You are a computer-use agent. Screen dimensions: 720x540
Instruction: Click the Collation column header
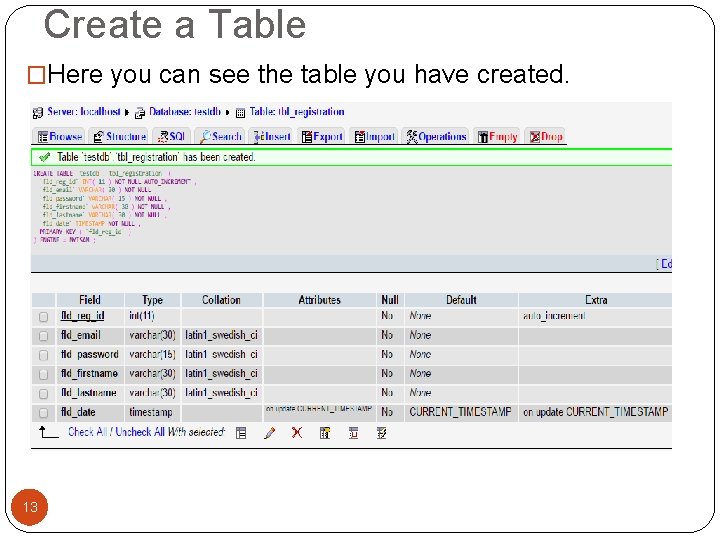[x=221, y=300]
